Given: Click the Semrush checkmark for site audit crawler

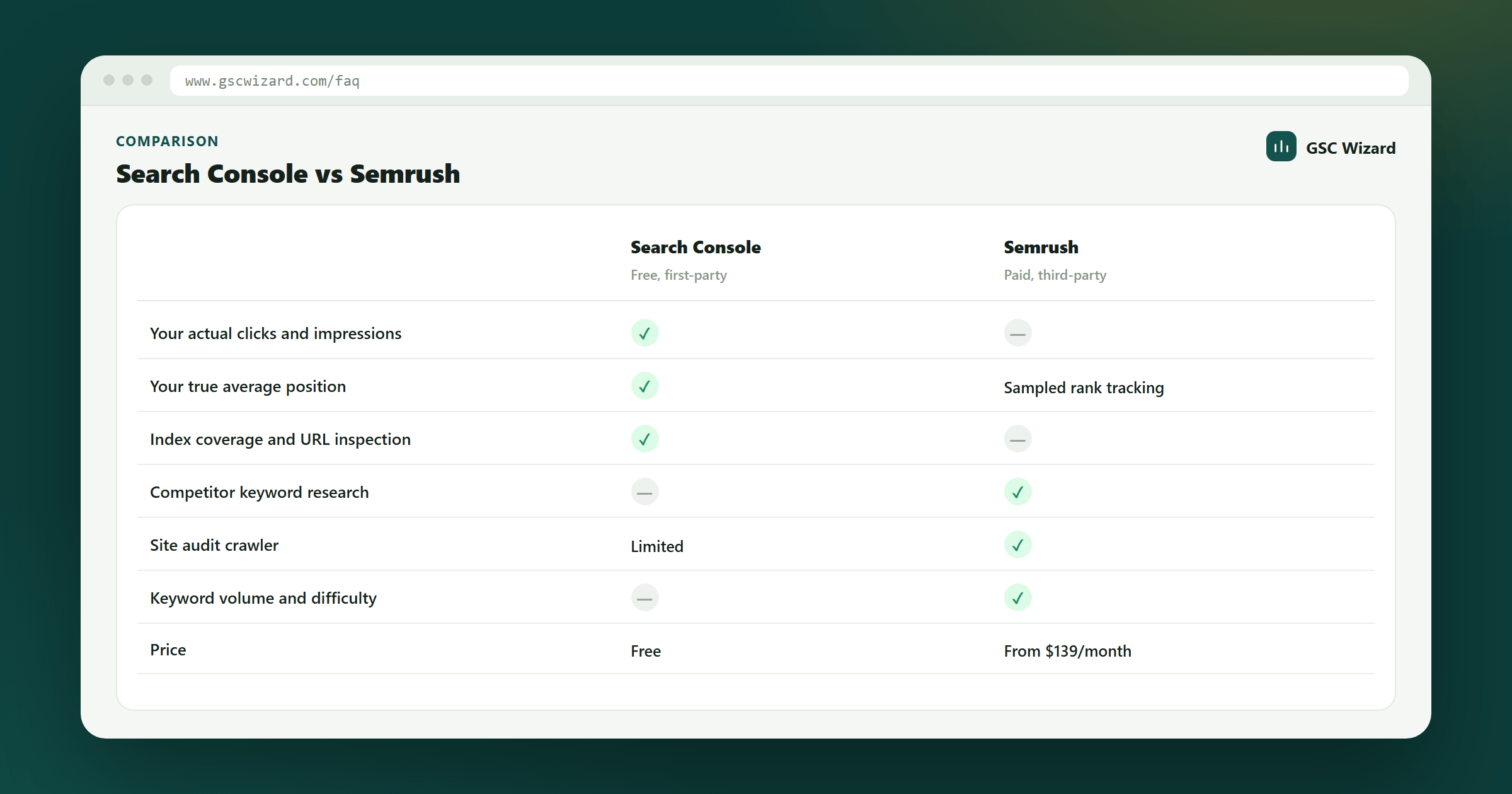Looking at the screenshot, I should (x=1017, y=544).
